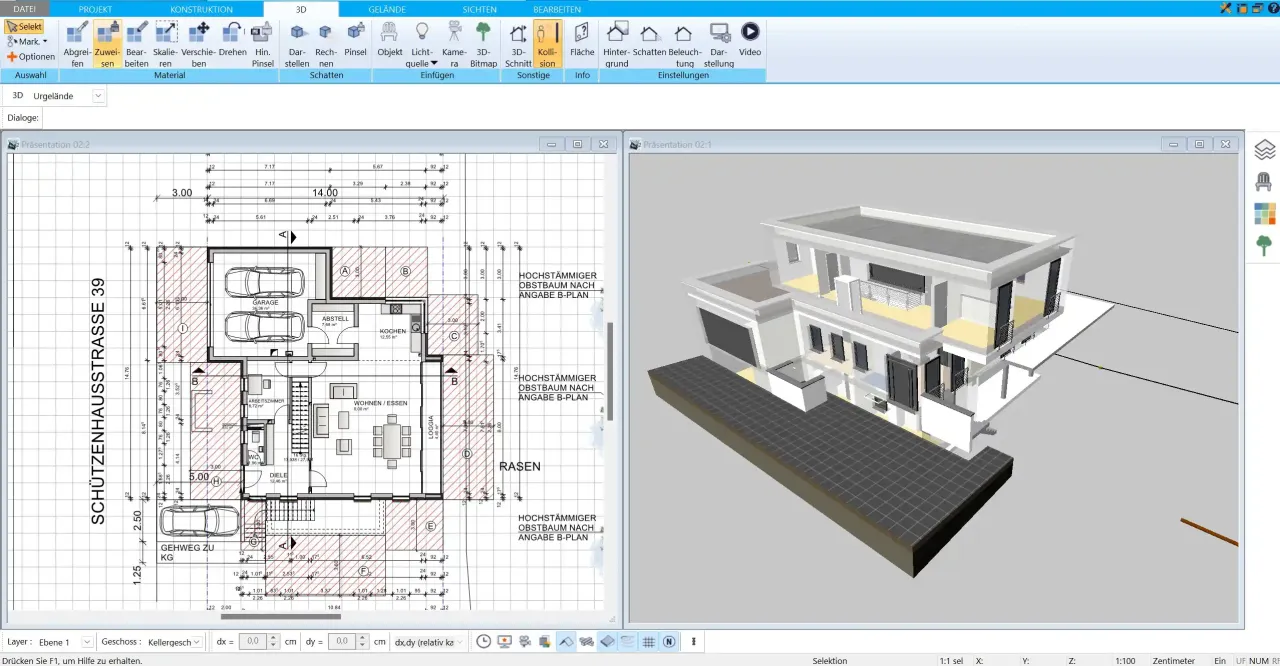Toggle the plain sloped surface icon
Image resolution: width=1280 pixels, height=666 pixels.
566,642
